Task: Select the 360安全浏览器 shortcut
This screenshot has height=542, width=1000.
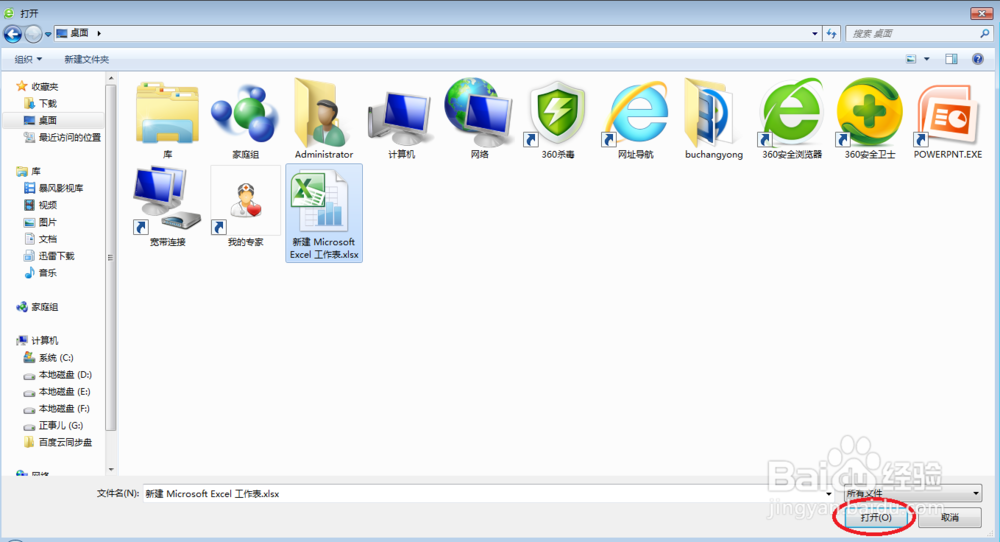Action: click(x=792, y=119)
